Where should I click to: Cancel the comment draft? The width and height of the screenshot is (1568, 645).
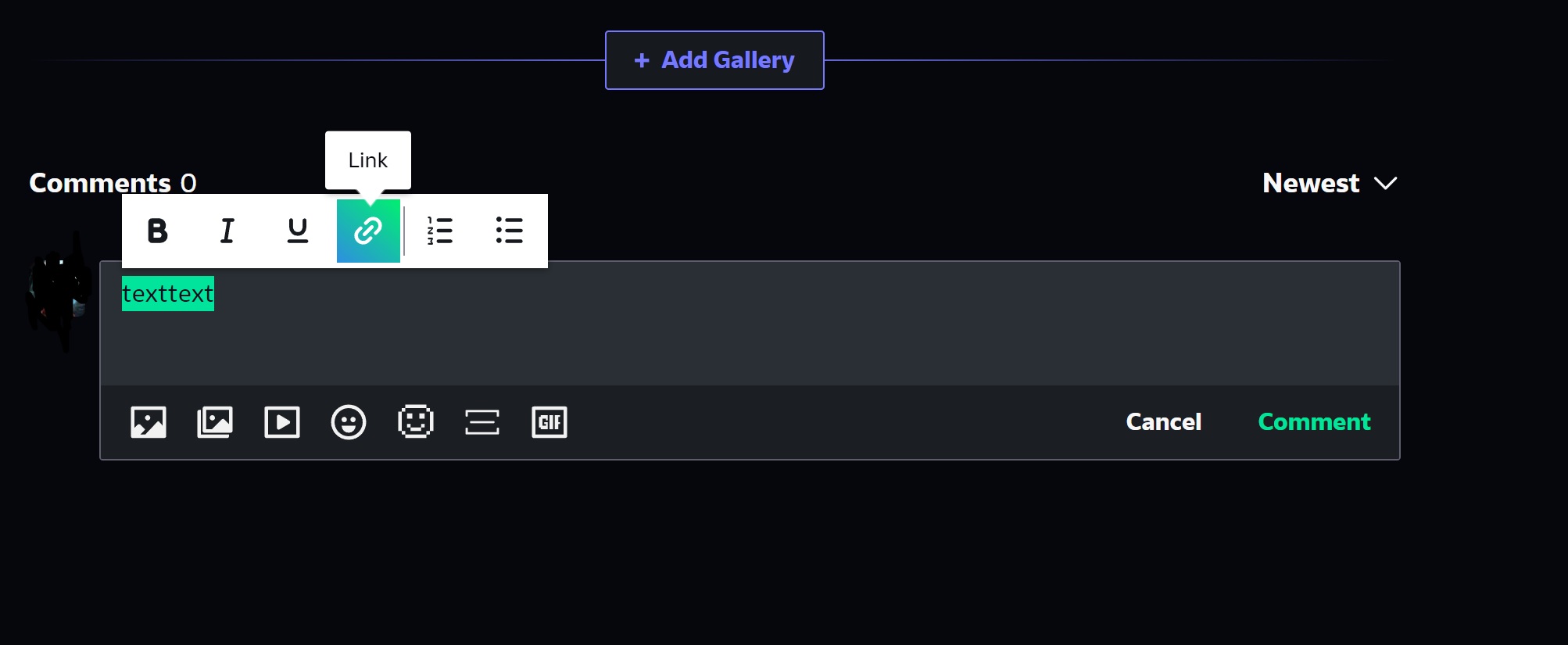pos(1163,422)
